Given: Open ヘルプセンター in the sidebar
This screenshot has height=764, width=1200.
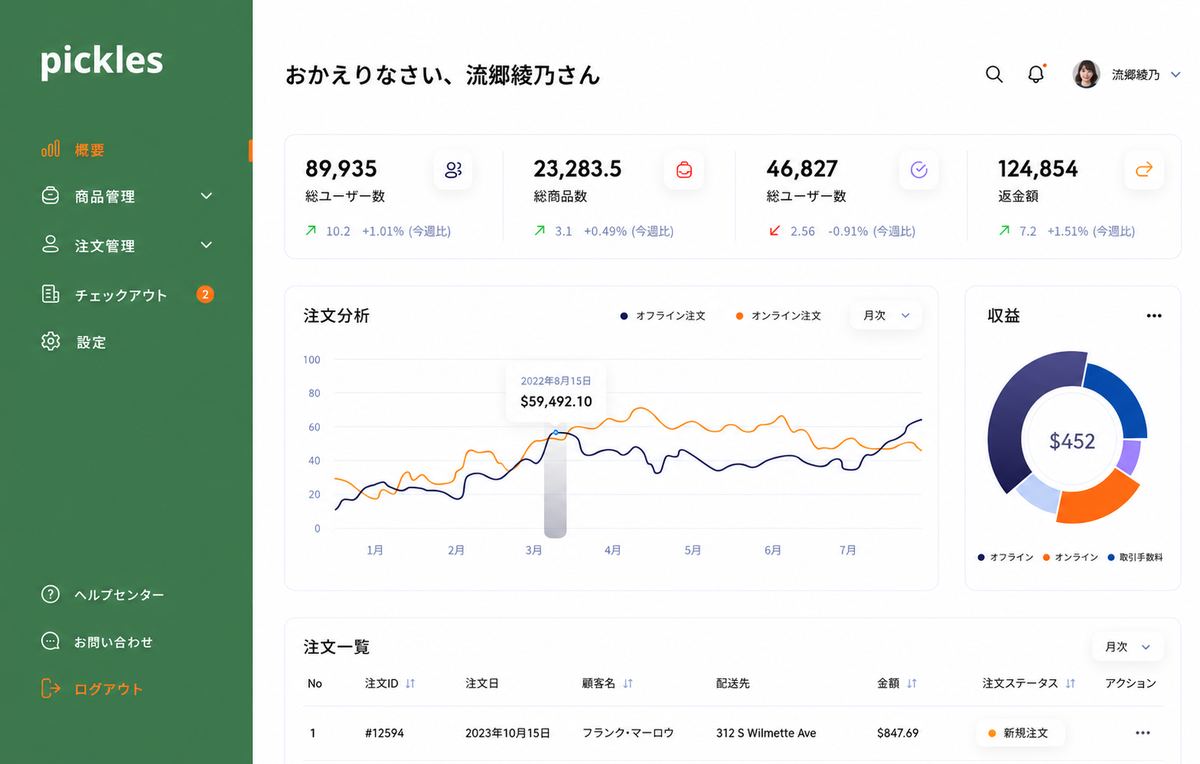Looking at the screenshot, I should tap(119, 595).
